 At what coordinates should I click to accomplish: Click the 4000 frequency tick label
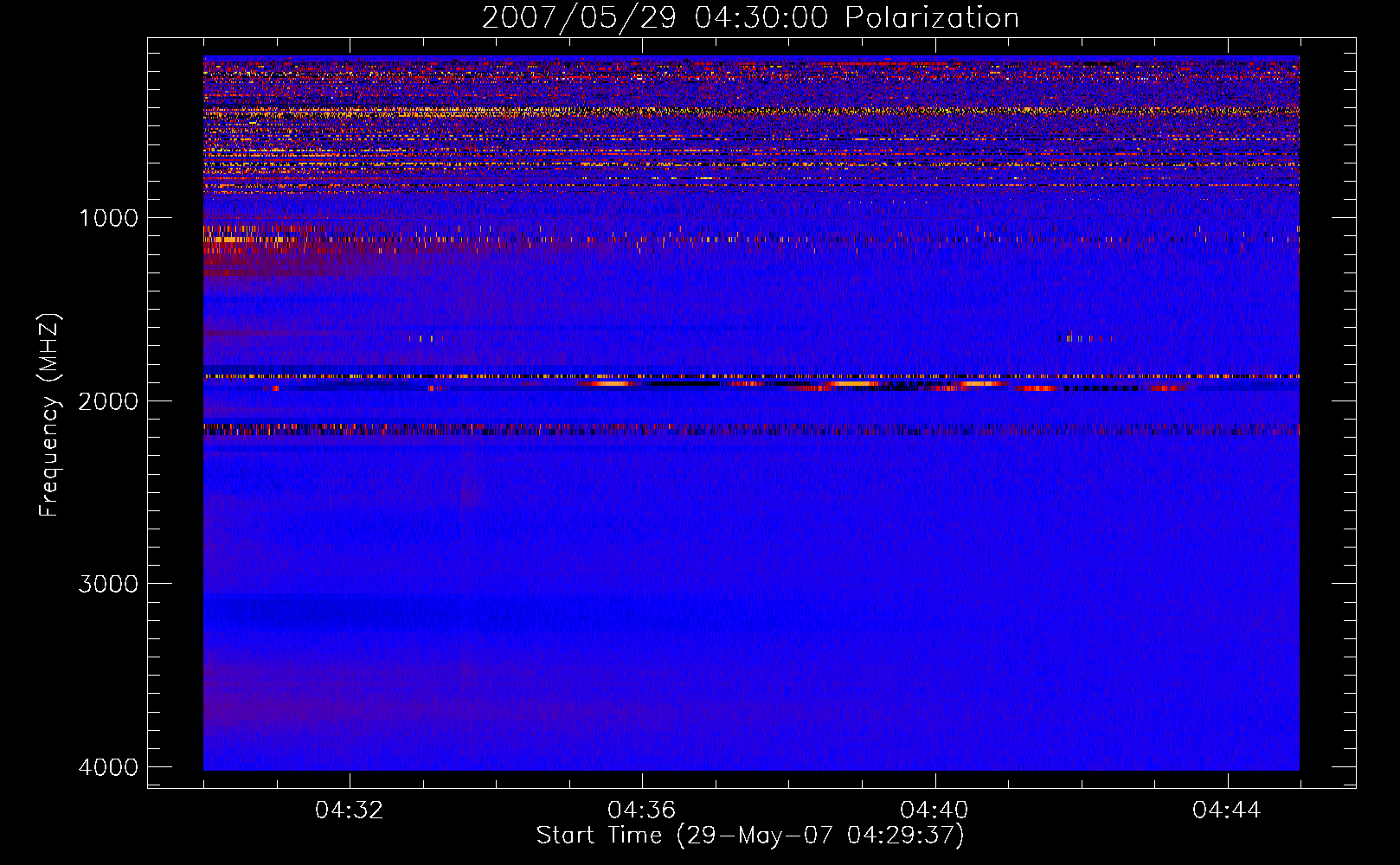(108, 767)
